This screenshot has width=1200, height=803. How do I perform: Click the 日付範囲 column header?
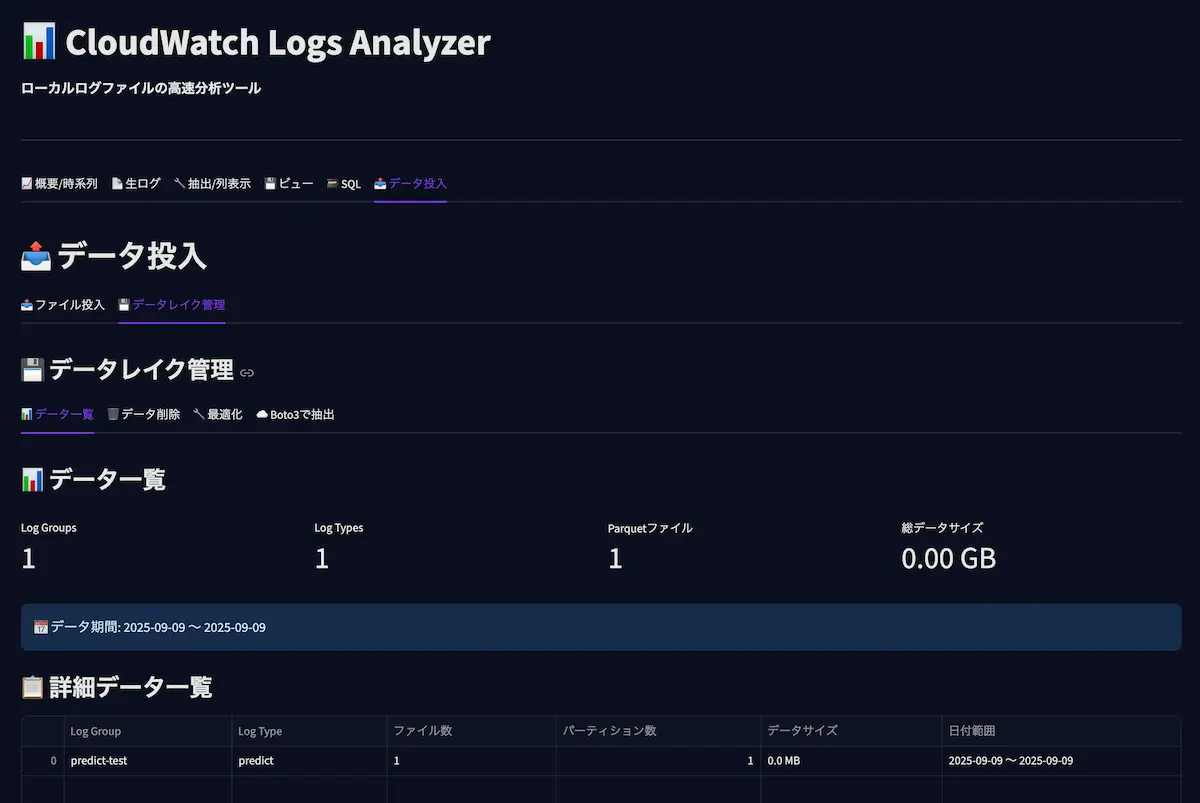(x=973, y=732)
